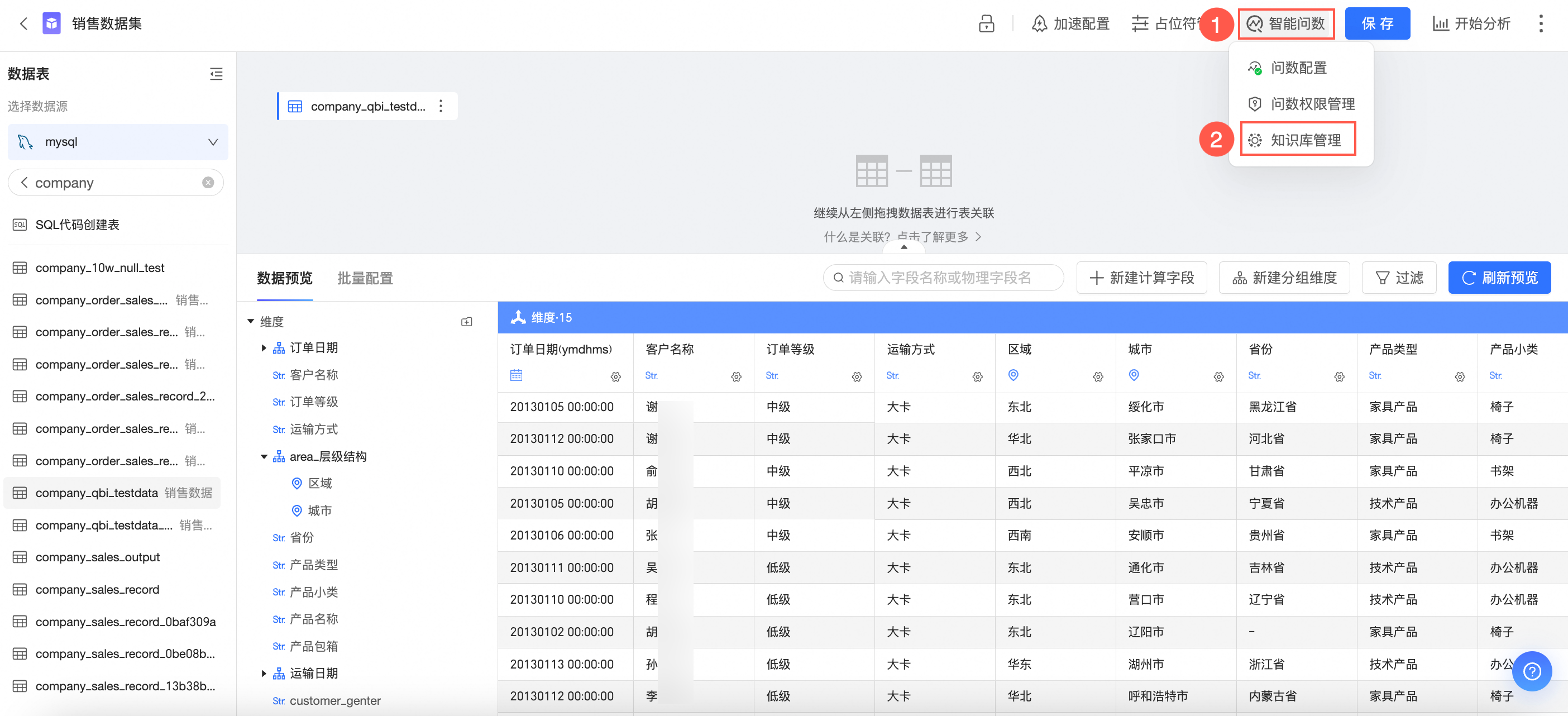Click date type icon under 订单日期(ymdhms)

pos(516,375)
